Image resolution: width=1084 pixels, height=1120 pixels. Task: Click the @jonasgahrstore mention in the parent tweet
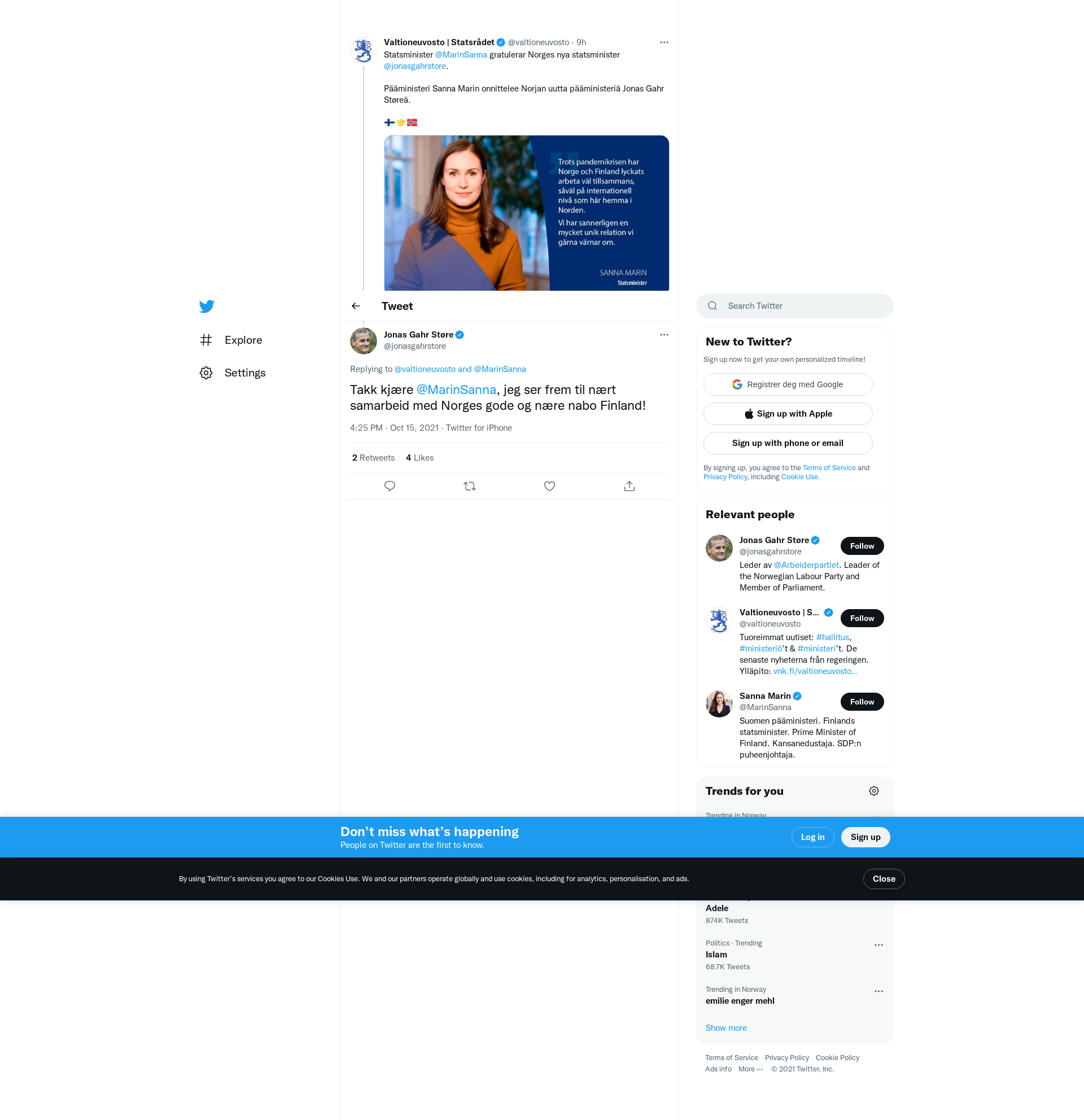pos(415,66)
